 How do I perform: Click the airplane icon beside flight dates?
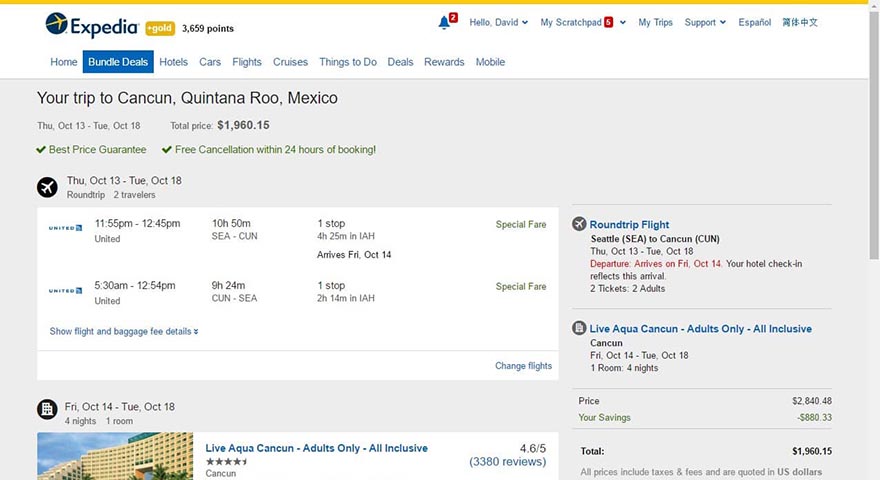[47, 187]
